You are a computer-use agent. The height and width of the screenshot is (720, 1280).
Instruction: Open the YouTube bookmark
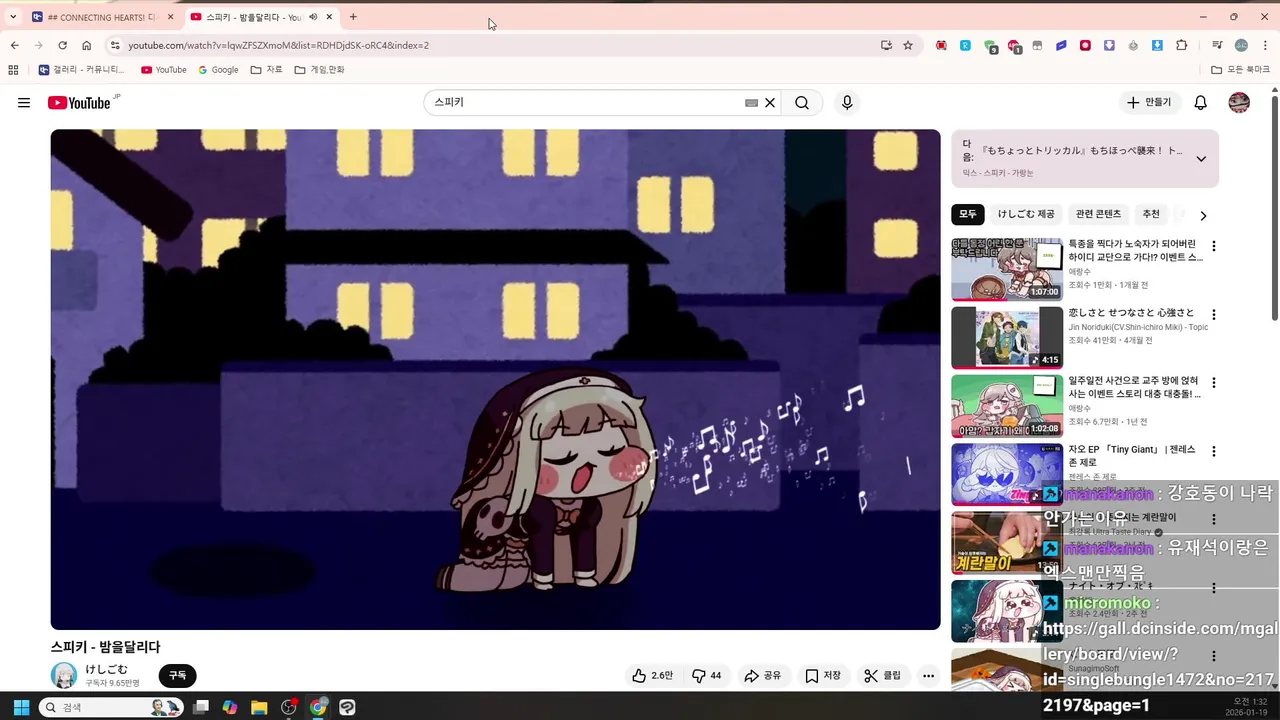click(164, 70)
